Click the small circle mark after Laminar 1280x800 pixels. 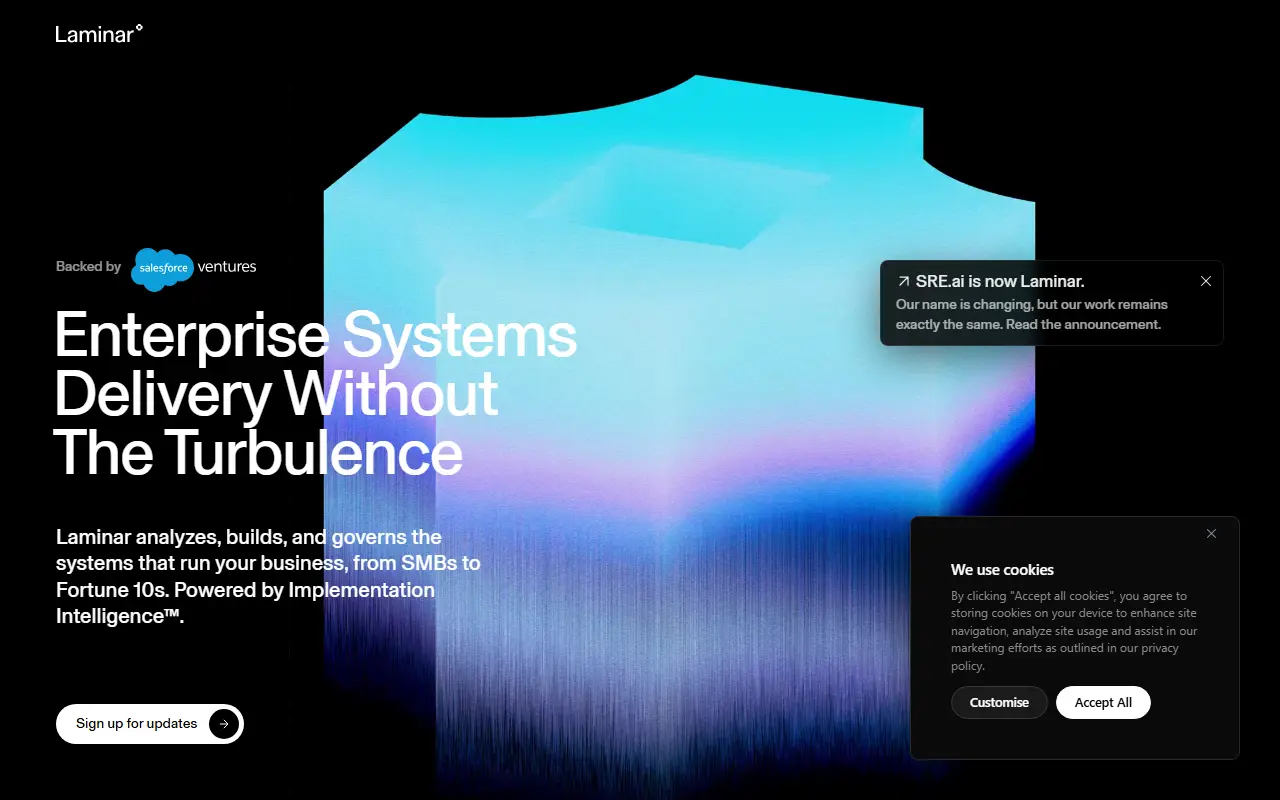pos(139,28)
